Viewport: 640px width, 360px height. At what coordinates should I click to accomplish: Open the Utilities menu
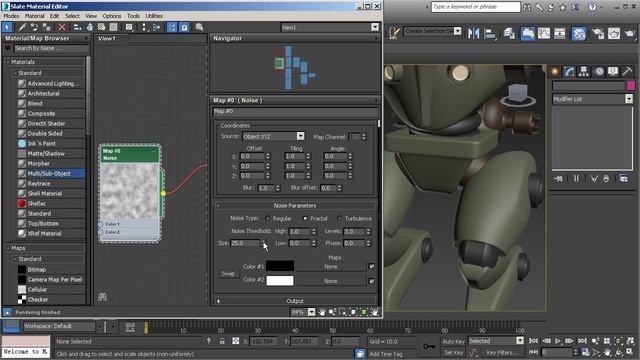(x=154, y=16)
